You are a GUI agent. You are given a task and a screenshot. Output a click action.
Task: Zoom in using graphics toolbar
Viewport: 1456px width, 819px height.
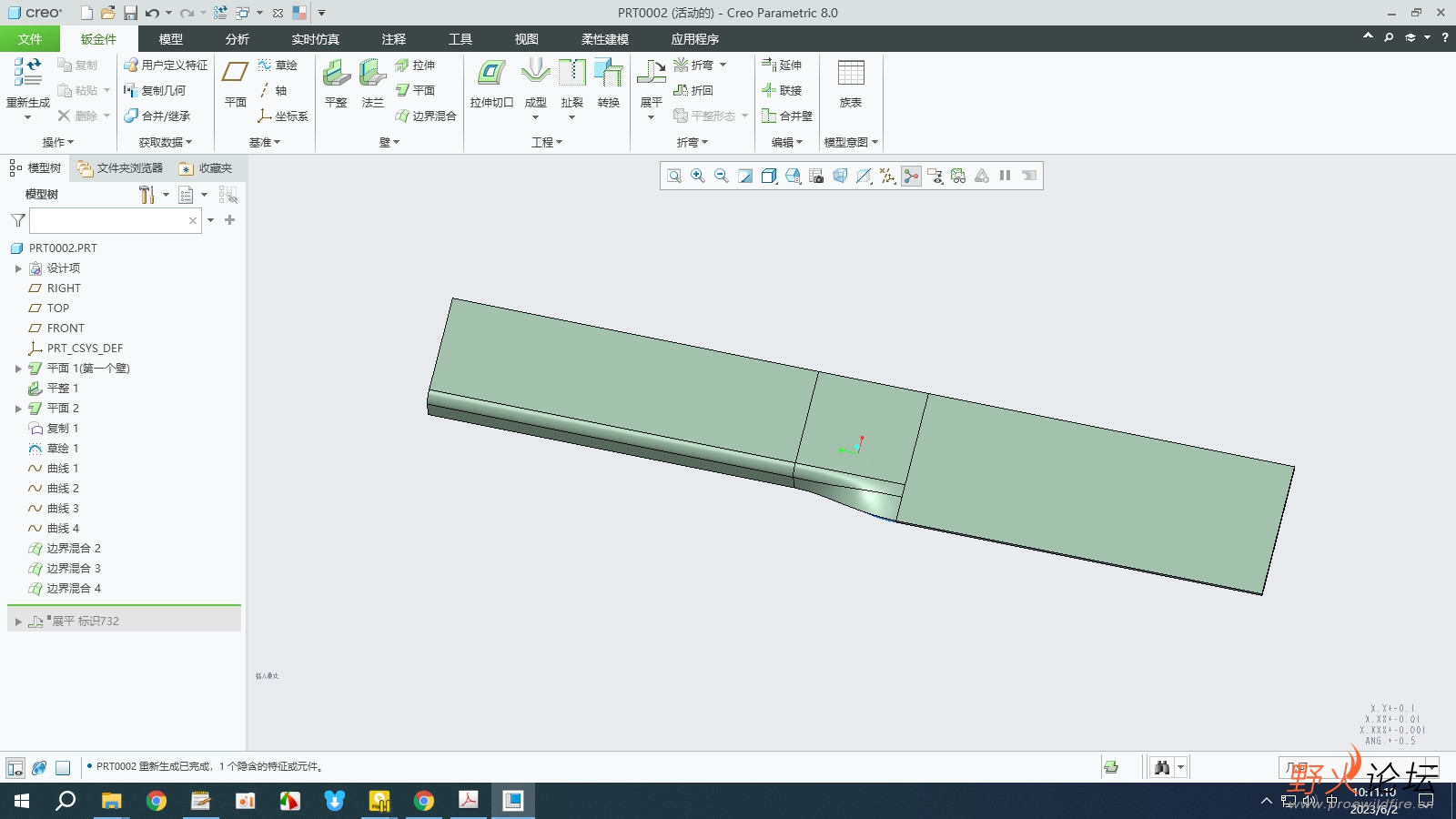click(698, 176)
